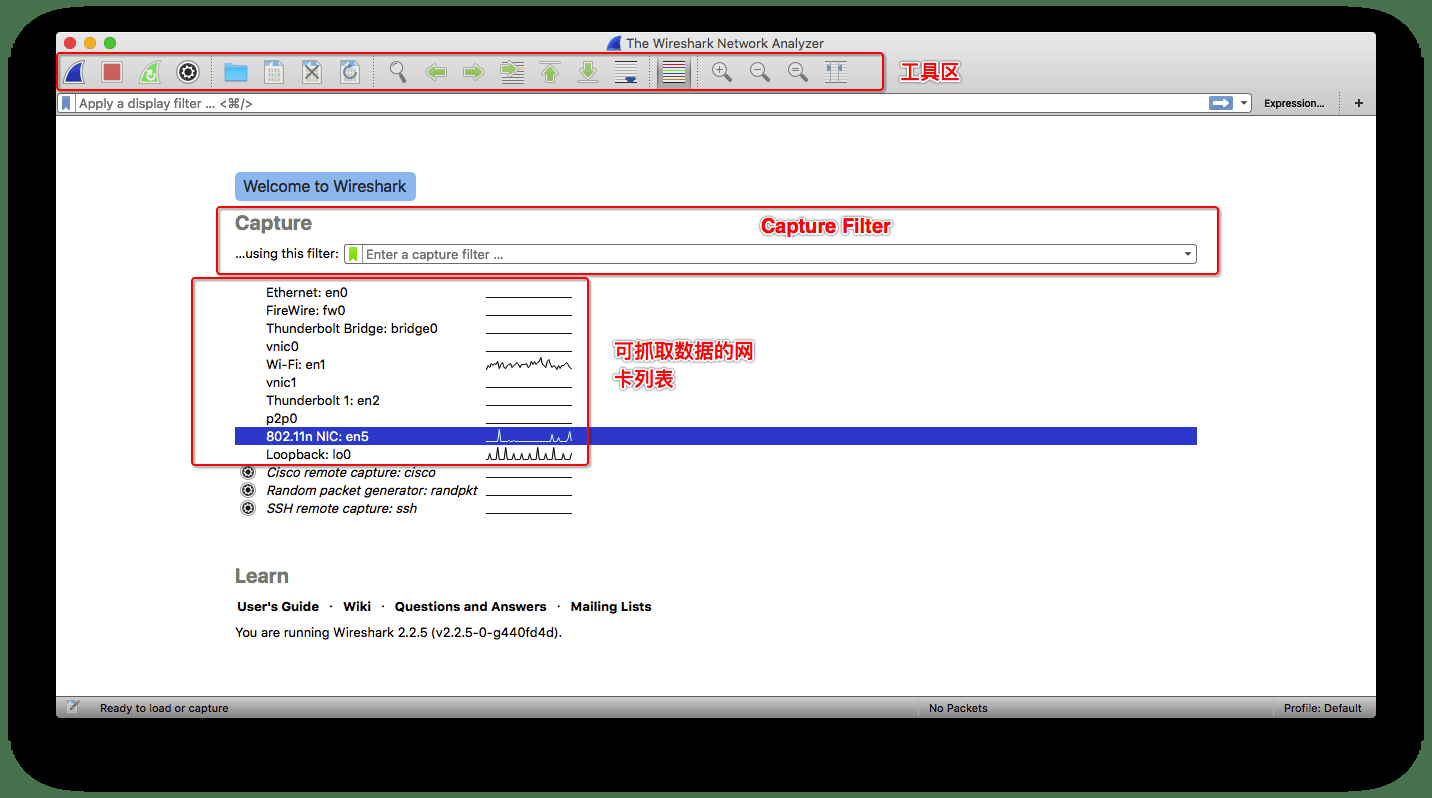Apply display filter with blue arrow button
The width and height of the screenshot is (1432, 798).
pos(1221,103)
